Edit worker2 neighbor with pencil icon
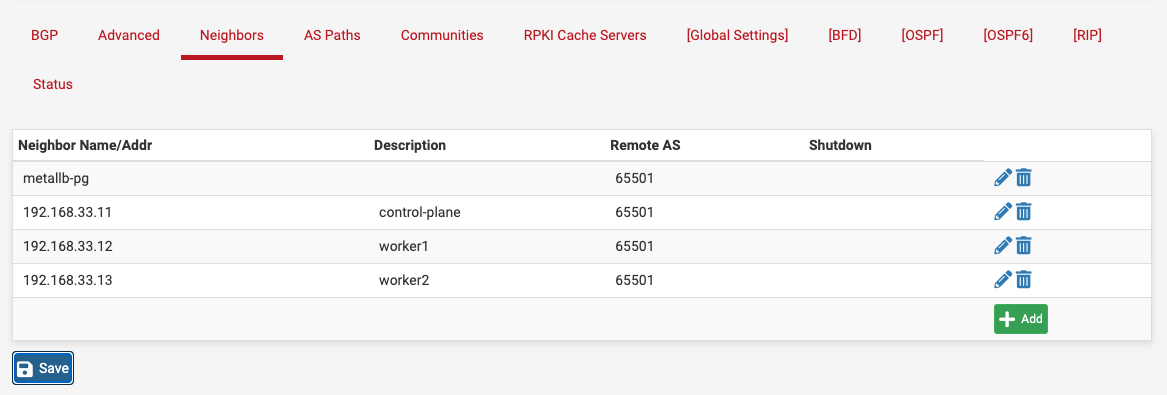 pos(1003,280)
